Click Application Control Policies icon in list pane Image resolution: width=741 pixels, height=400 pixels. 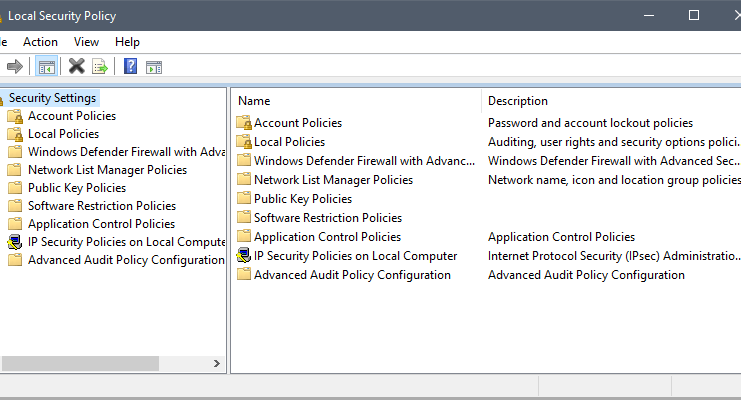tap(244, 236)
